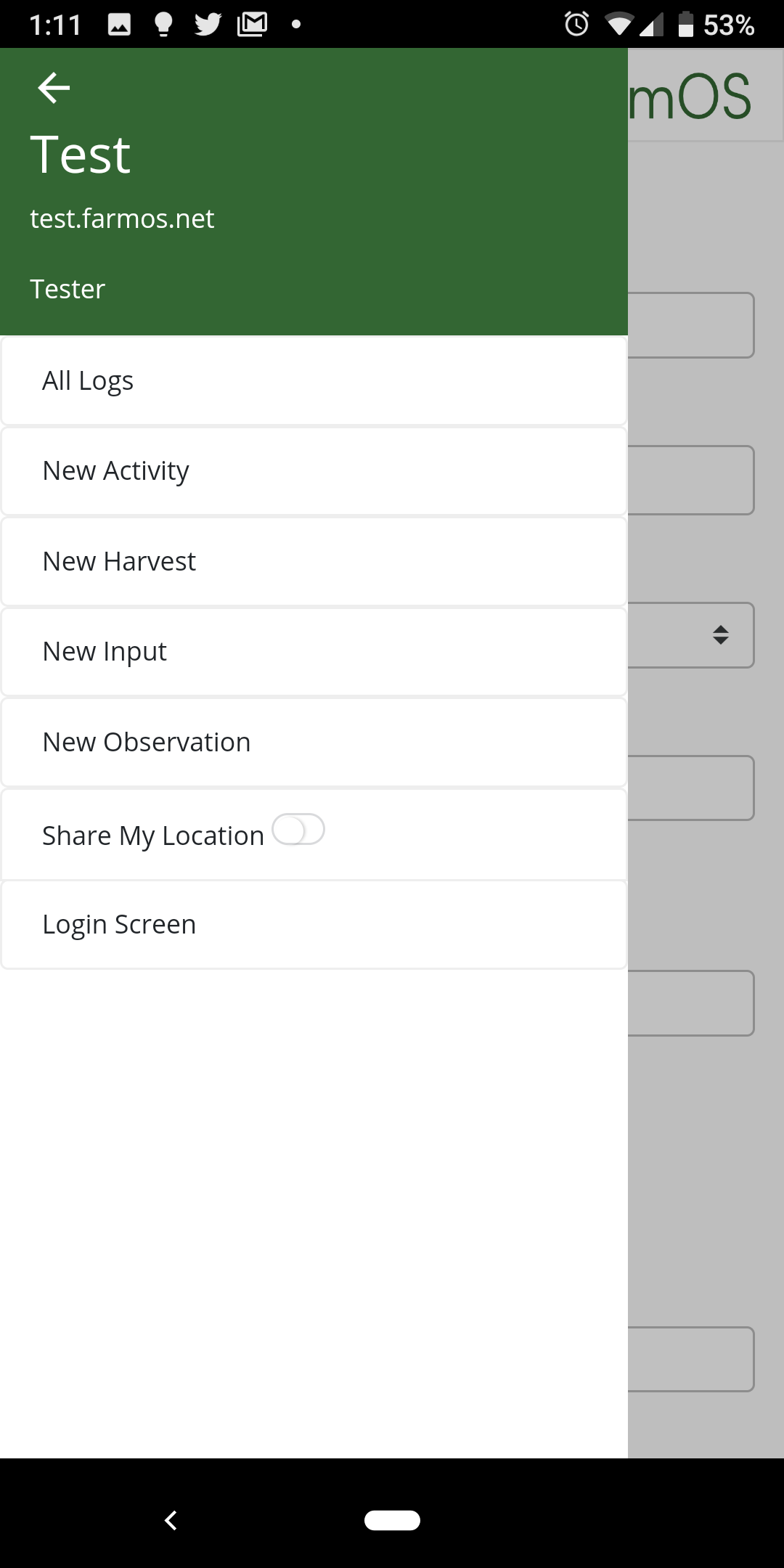
Task: Open All Logs from the menu
Action: click(x=314, y=380)
